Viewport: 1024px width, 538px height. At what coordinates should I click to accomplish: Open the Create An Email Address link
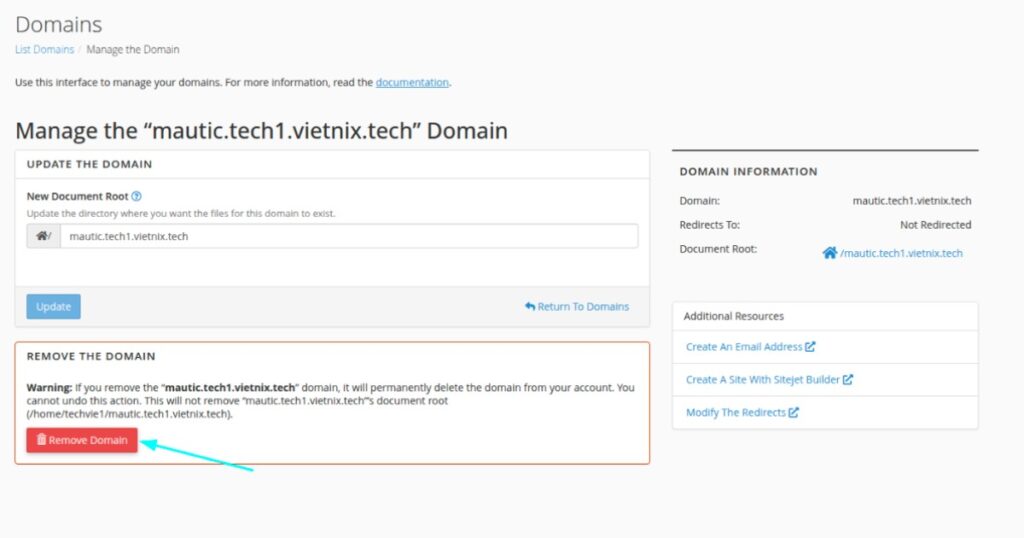pyautogui.click(x=744, y=347)
